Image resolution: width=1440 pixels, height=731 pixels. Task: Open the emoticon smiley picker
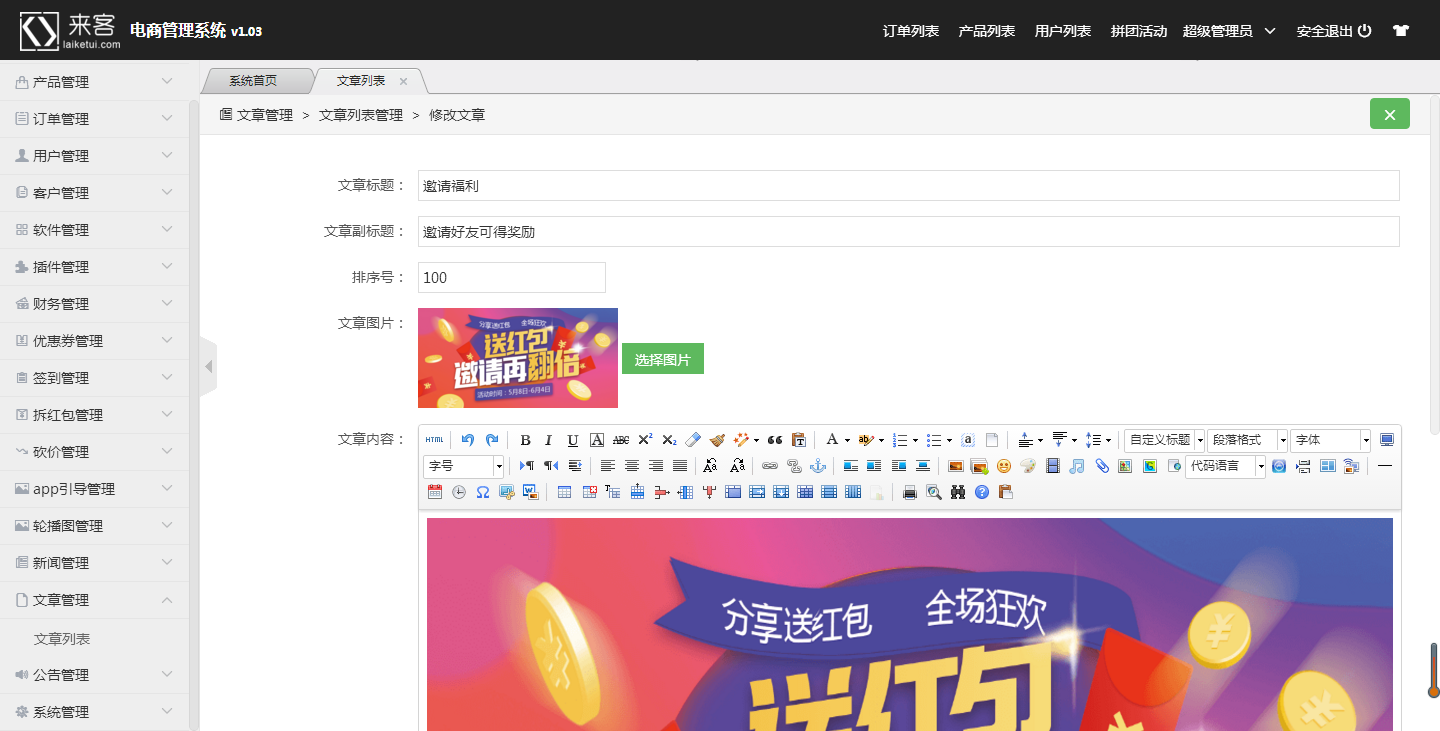[1004, 466]
